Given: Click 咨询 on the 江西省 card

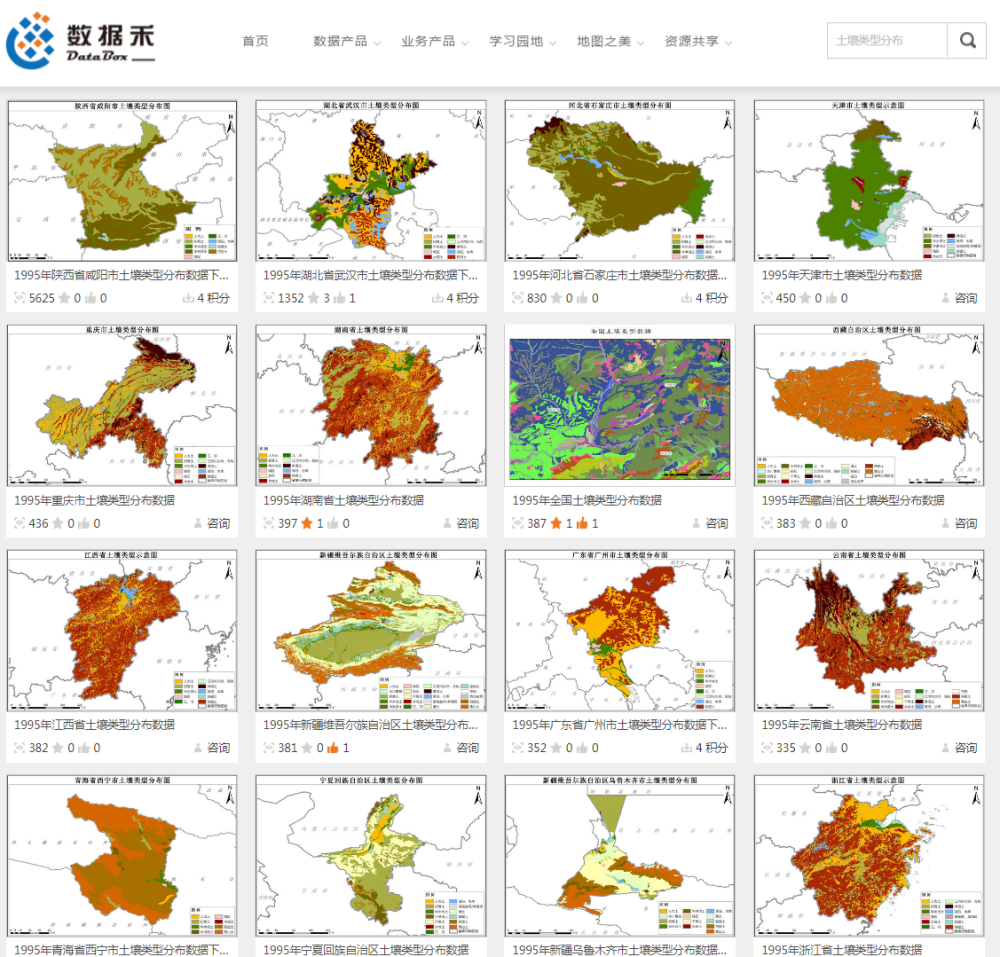Looking at the screenshot, I should [218, 748].
